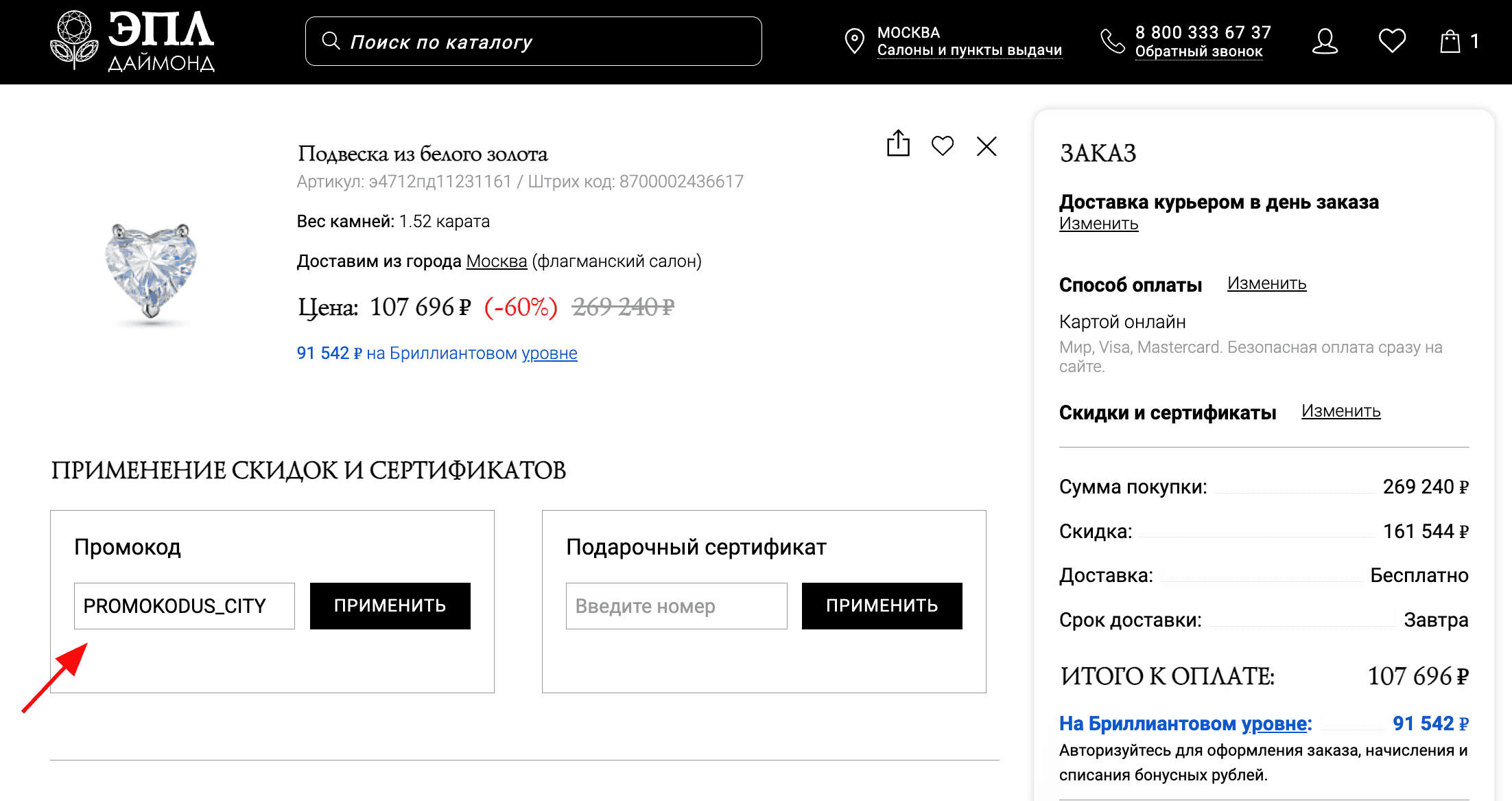Click Изменить beside Скидки и сертификаты
The height and width of the screenshot is (801, 1512).
coord(1340,411)
